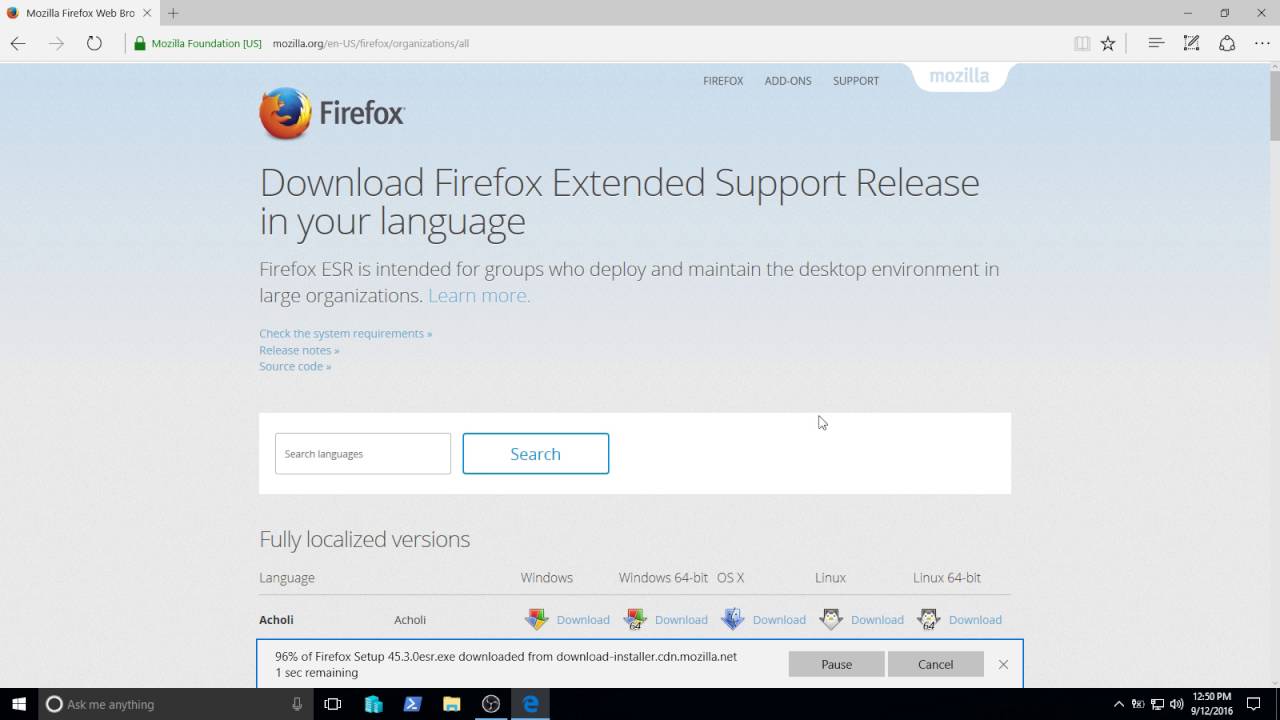Click the Acholi Windows download icon
This screenshot has width=1280, height=720.
pos(537,619)
